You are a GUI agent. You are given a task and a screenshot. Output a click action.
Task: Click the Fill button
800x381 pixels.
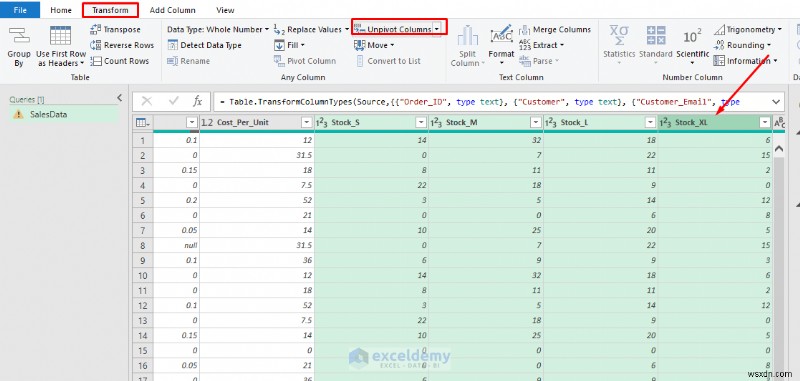(x=289, y=45)
